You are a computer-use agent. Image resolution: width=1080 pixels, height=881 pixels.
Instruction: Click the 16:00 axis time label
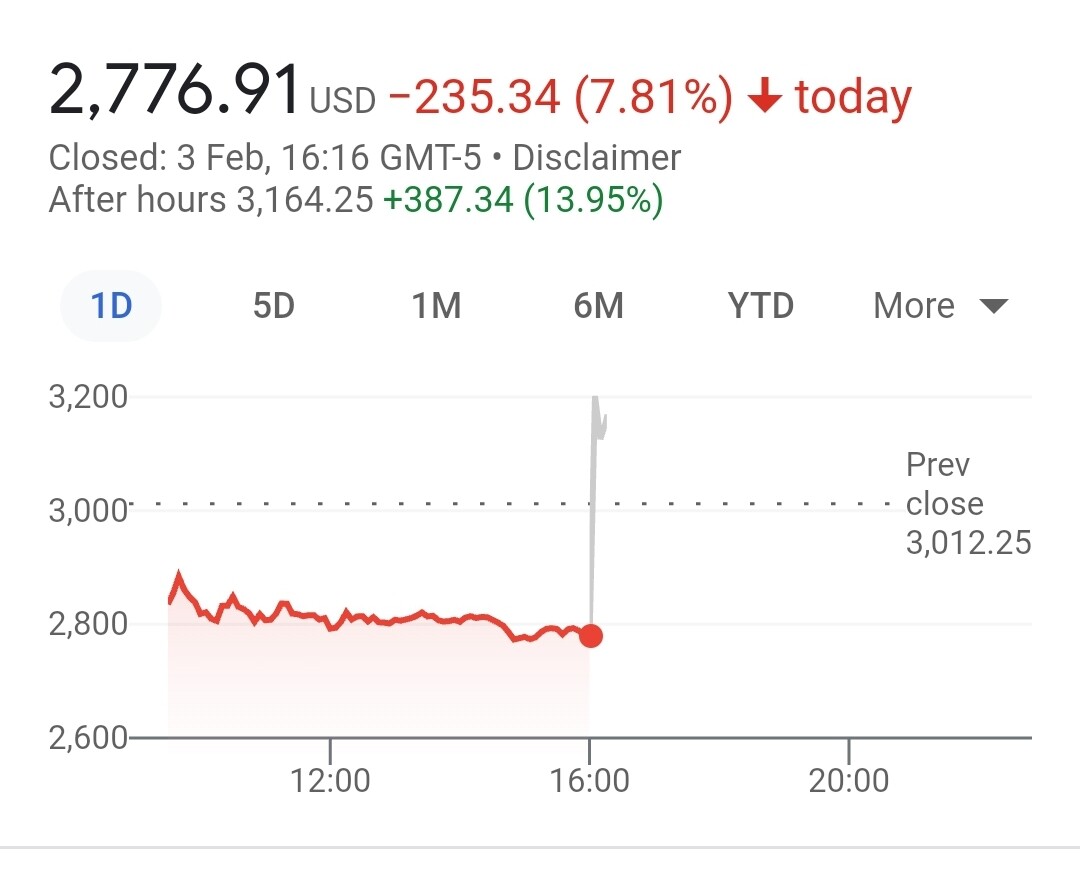(590, 781)
